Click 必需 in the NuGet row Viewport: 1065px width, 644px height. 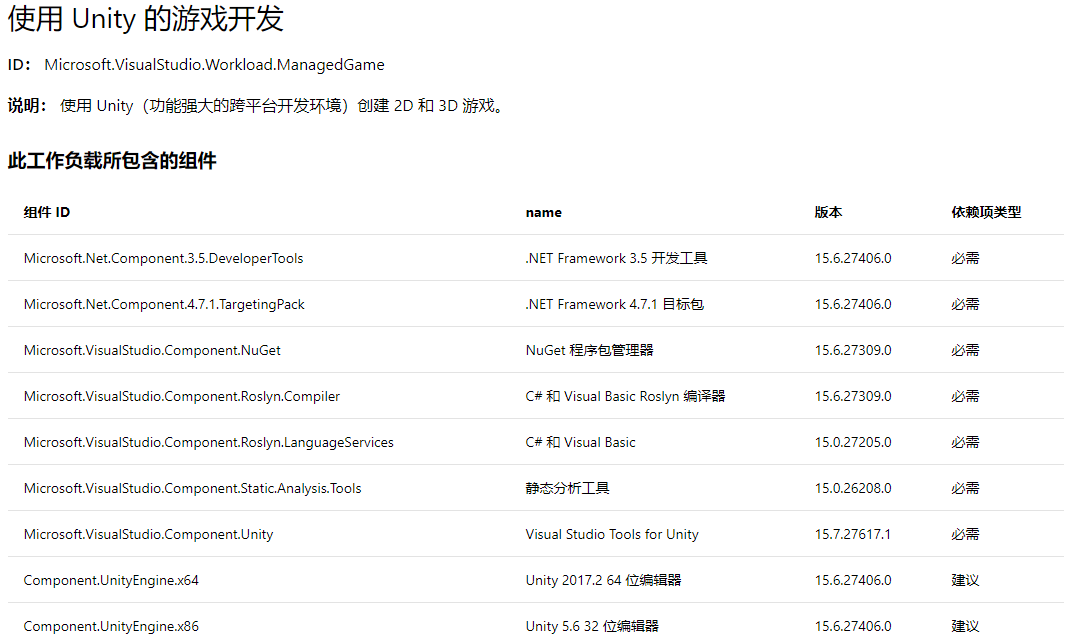(965, 351)
